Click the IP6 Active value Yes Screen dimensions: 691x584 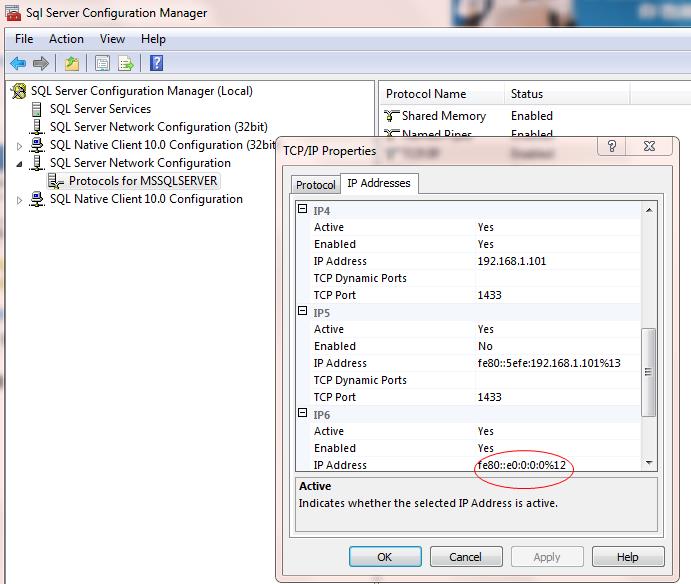click(485, 431)
